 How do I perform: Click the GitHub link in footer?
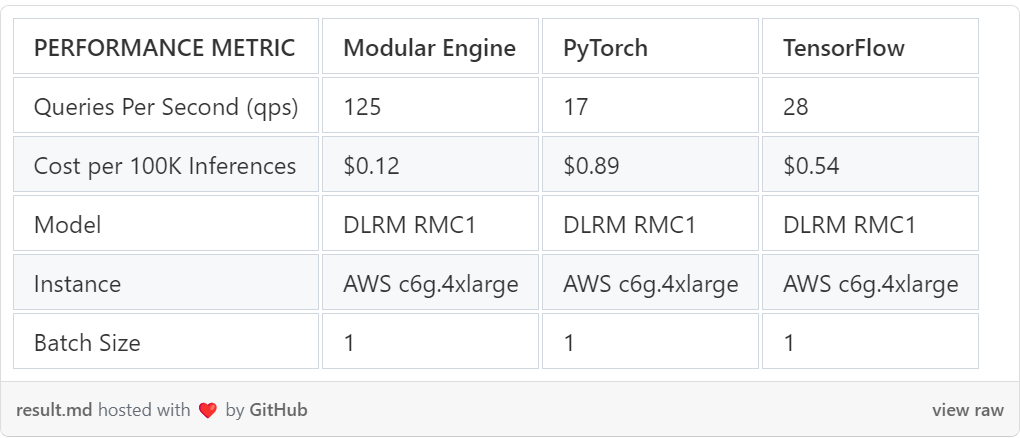[x=278, y=411]
